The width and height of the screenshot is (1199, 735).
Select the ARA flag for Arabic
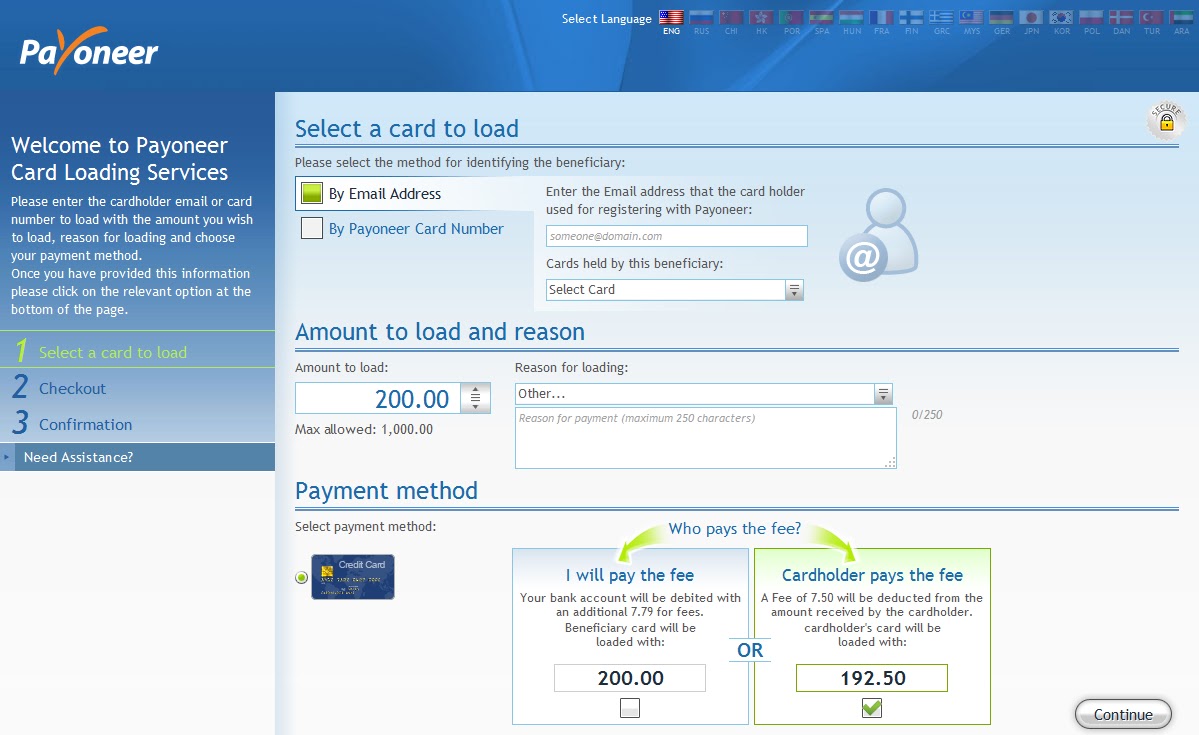pos(1181,17)
